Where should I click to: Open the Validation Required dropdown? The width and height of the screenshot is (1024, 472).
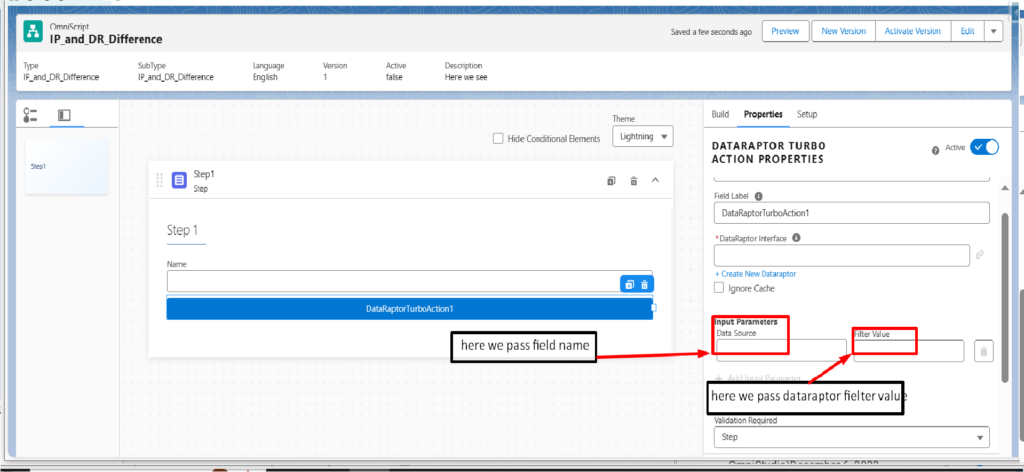(852, 437)
